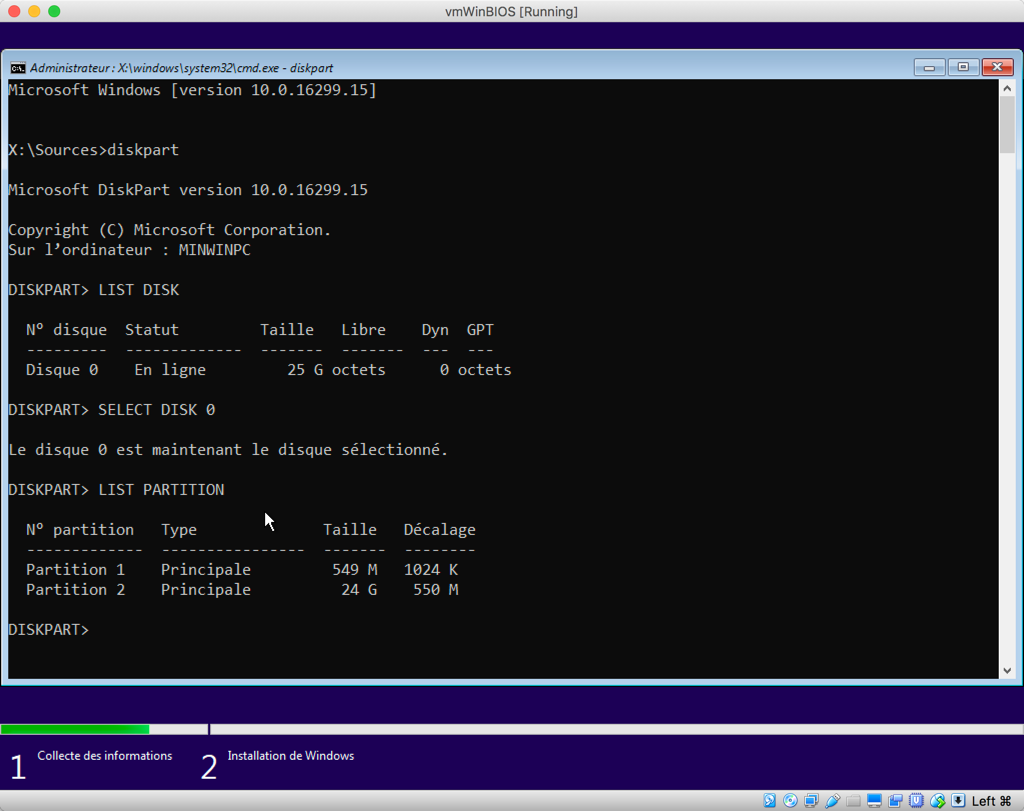The image size is (1024, 811).
Task: Open the USB devices indicator
Action: tap(832, 801)
